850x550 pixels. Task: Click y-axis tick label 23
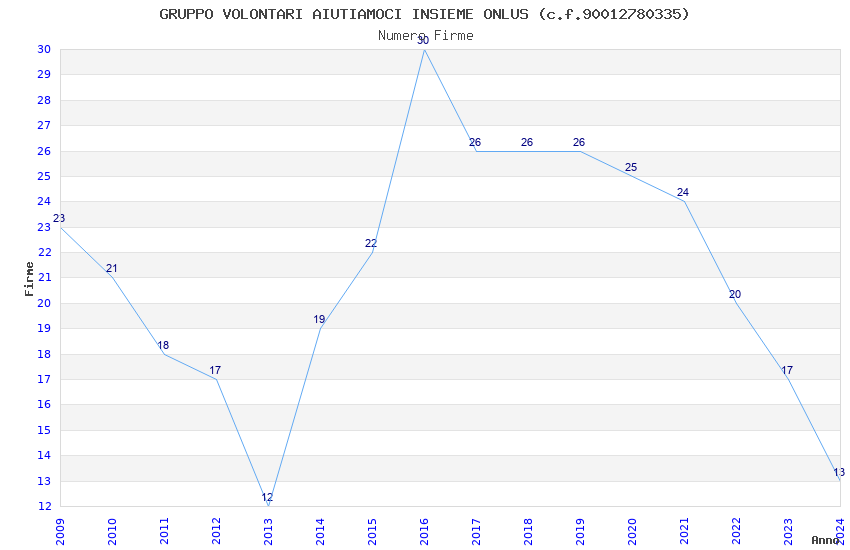pos(44,227)
